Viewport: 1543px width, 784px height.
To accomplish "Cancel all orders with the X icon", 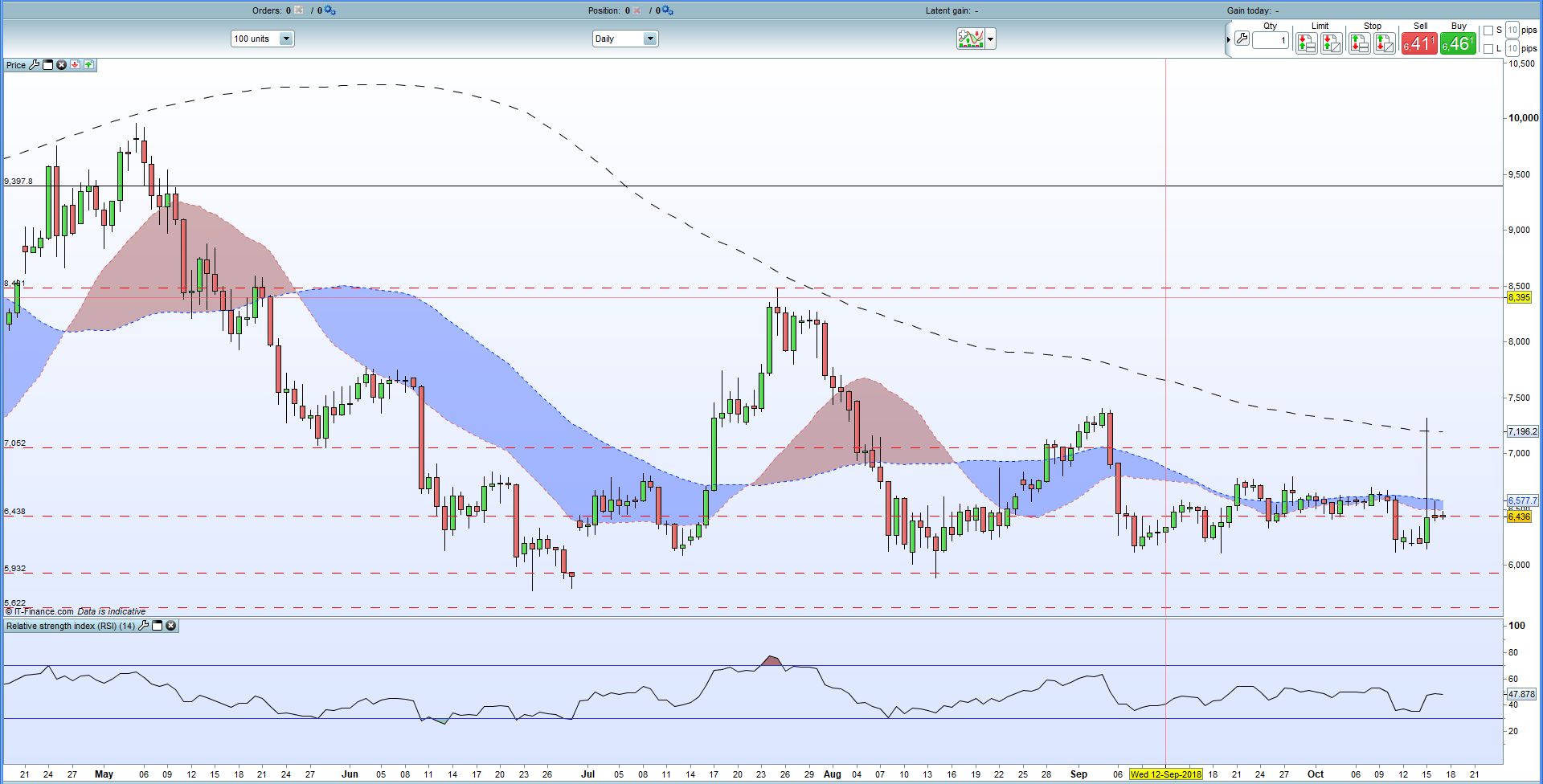I will [299, 10].
